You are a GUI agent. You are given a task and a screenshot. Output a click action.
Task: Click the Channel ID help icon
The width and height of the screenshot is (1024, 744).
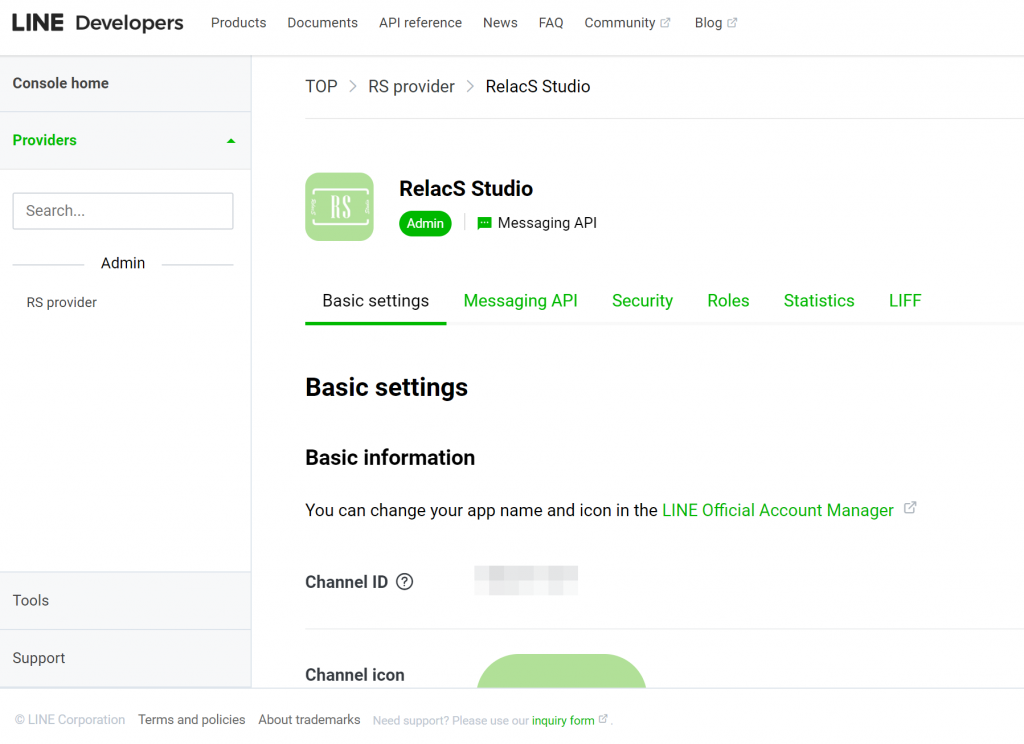pyautogui.click(x=404, y=581)
